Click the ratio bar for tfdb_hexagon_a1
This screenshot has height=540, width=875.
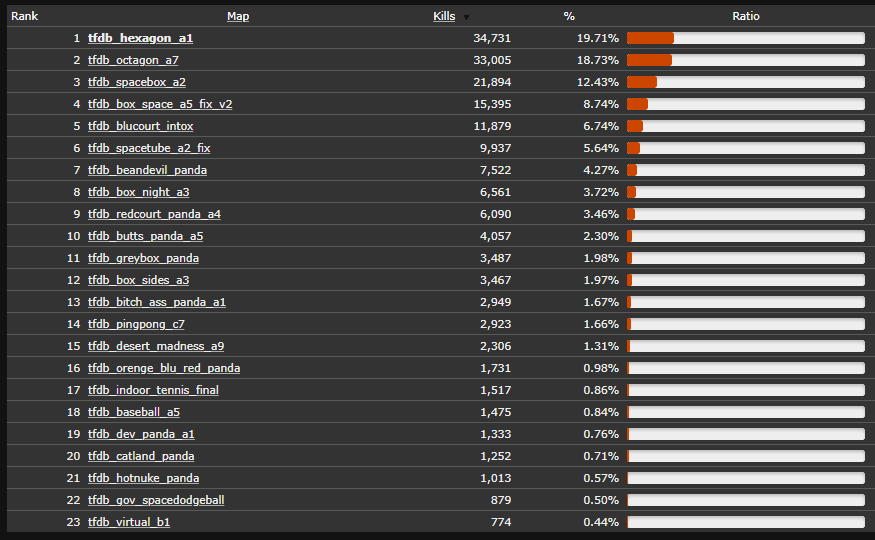point(746,38)
